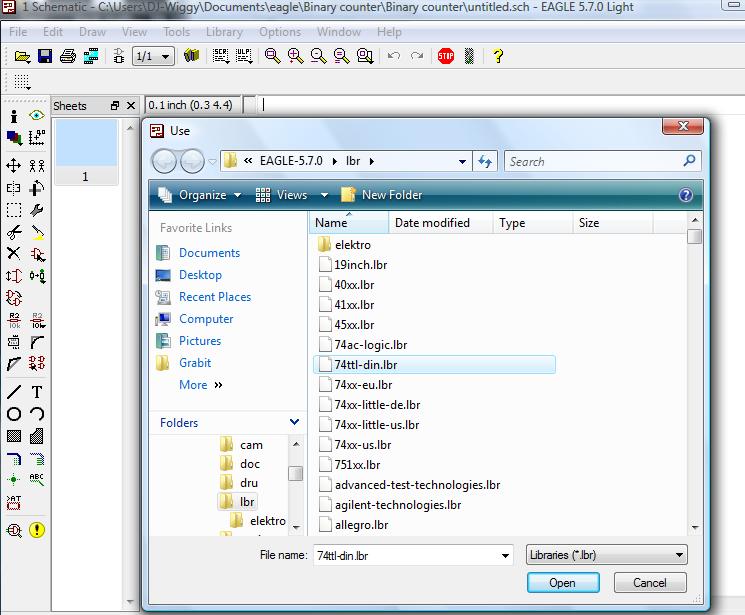Select the sheet 1 thumbnail
Viewport: 745px width, 615px height.
pos(86,152)
